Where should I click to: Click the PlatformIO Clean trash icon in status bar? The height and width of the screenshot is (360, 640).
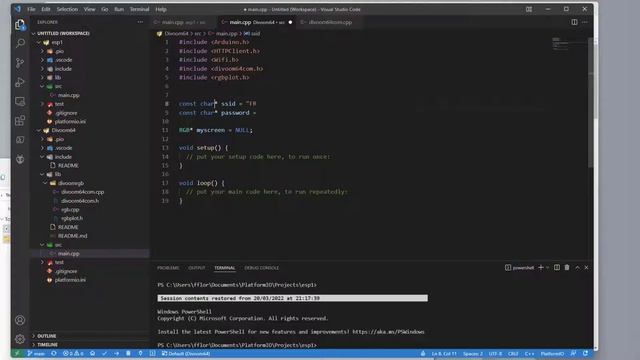click(128, 353)
